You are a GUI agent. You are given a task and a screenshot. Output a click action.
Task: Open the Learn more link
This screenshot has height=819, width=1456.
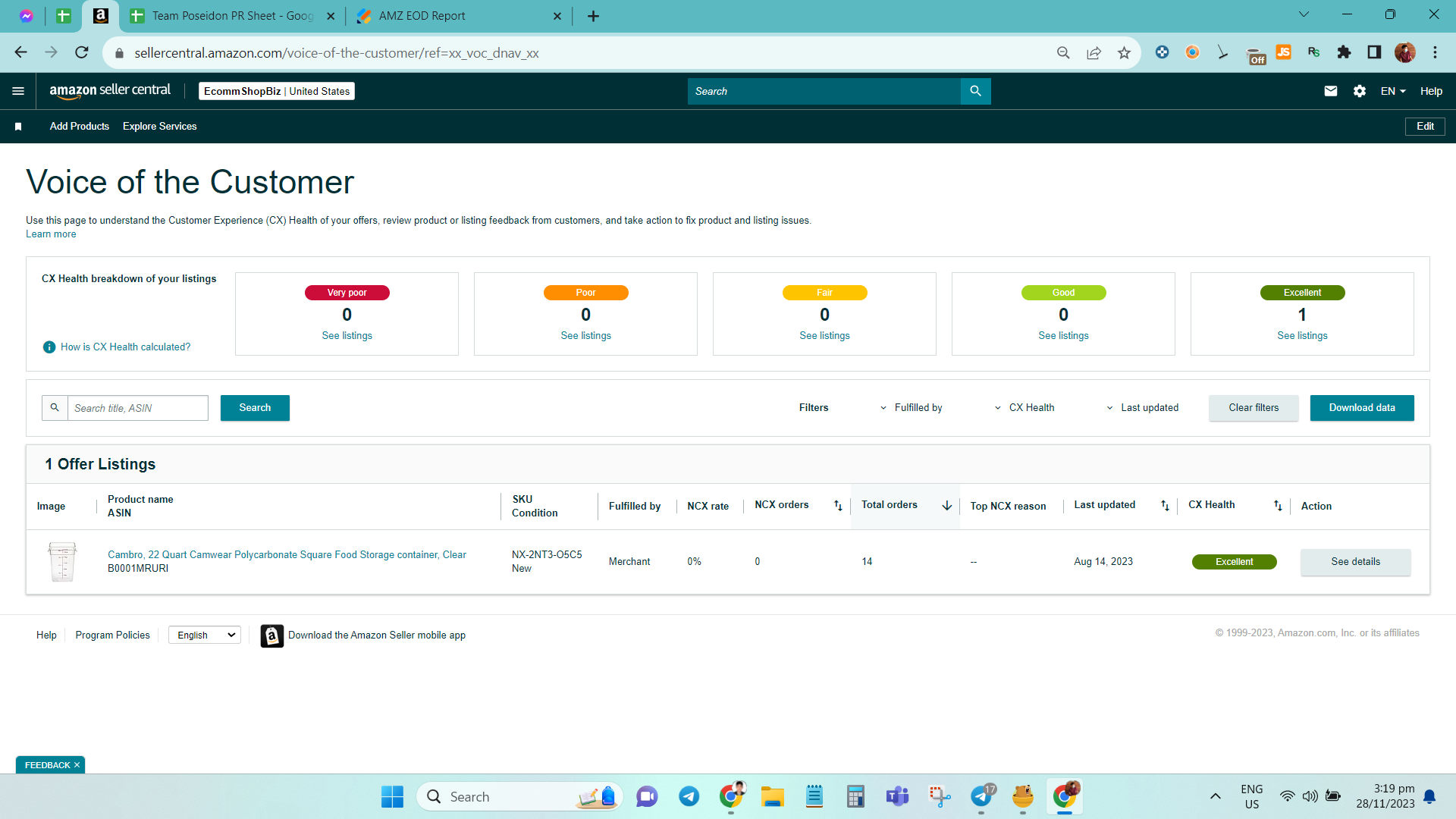click(x=51, y=234)
